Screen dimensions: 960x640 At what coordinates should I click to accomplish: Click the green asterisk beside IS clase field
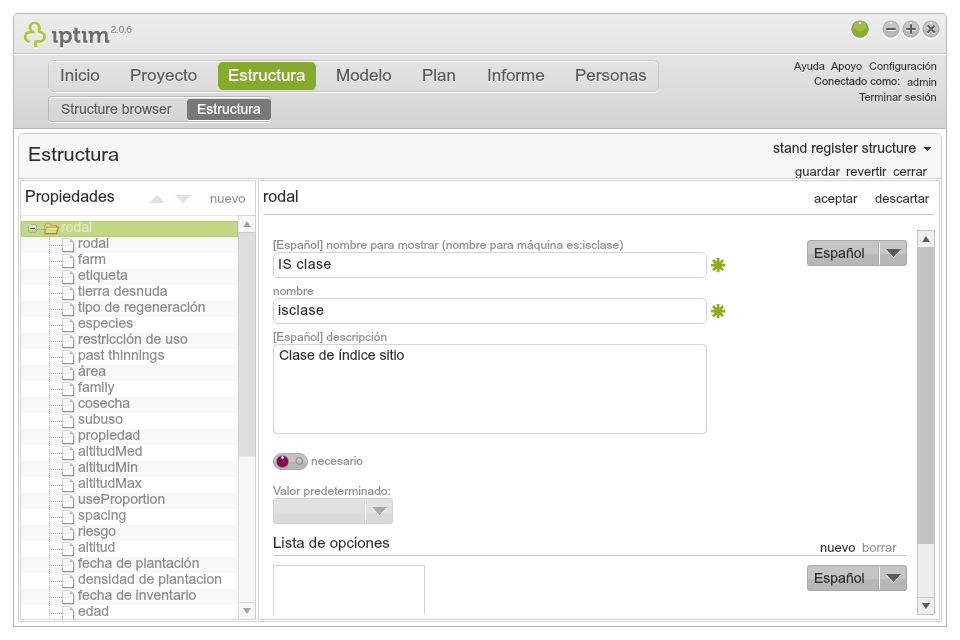(x=717, y=265)
